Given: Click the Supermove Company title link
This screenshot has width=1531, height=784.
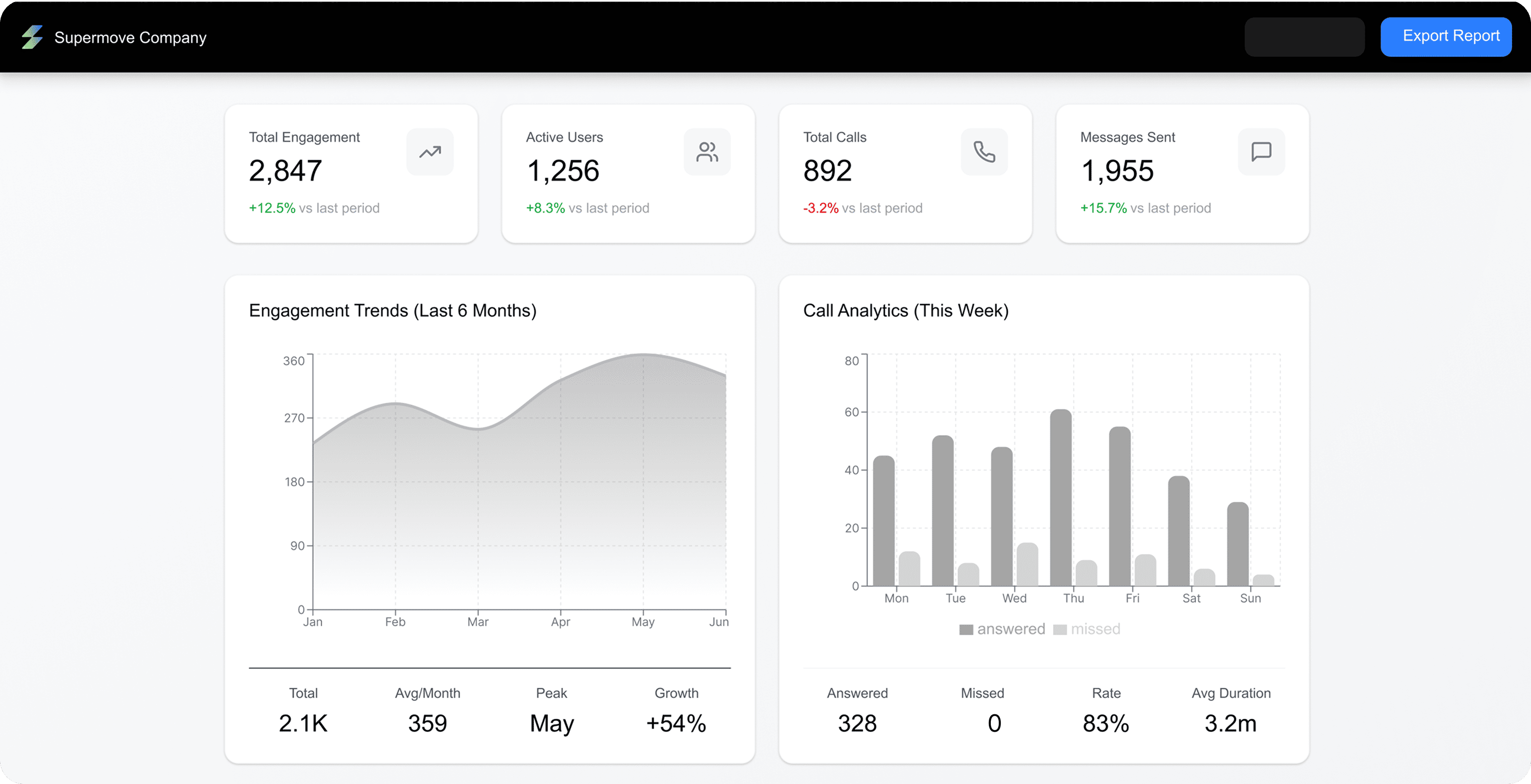Looking at the screenshot, I should [130, 37].
